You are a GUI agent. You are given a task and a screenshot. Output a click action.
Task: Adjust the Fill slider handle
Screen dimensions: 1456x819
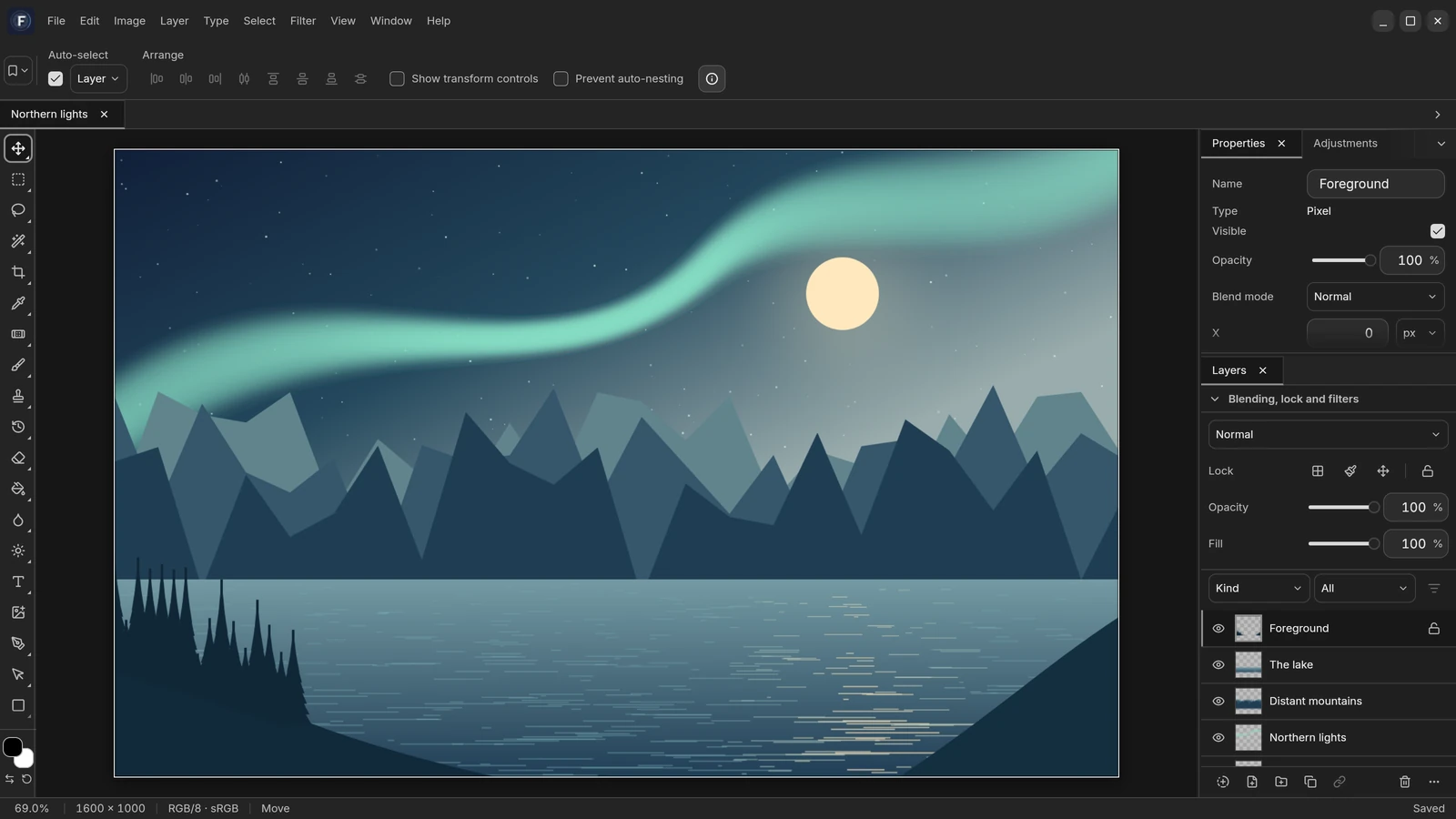point(1373,543)
